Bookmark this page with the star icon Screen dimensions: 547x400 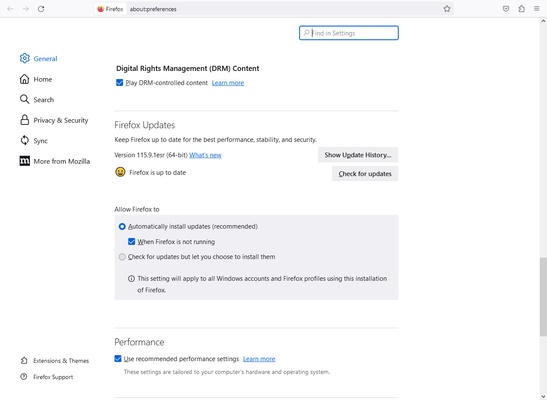(447, 9)
